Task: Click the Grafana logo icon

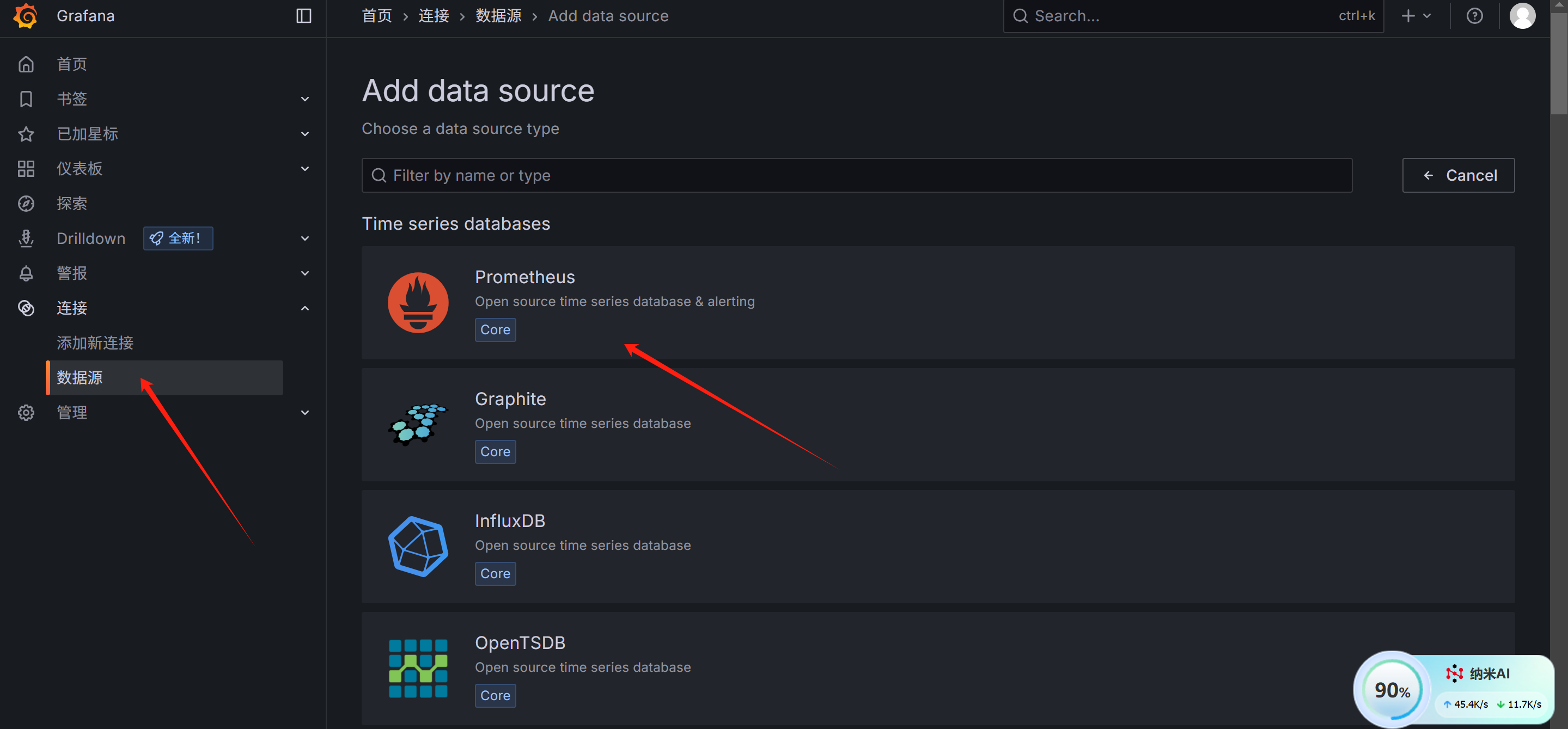Action: tap(26, 16)
